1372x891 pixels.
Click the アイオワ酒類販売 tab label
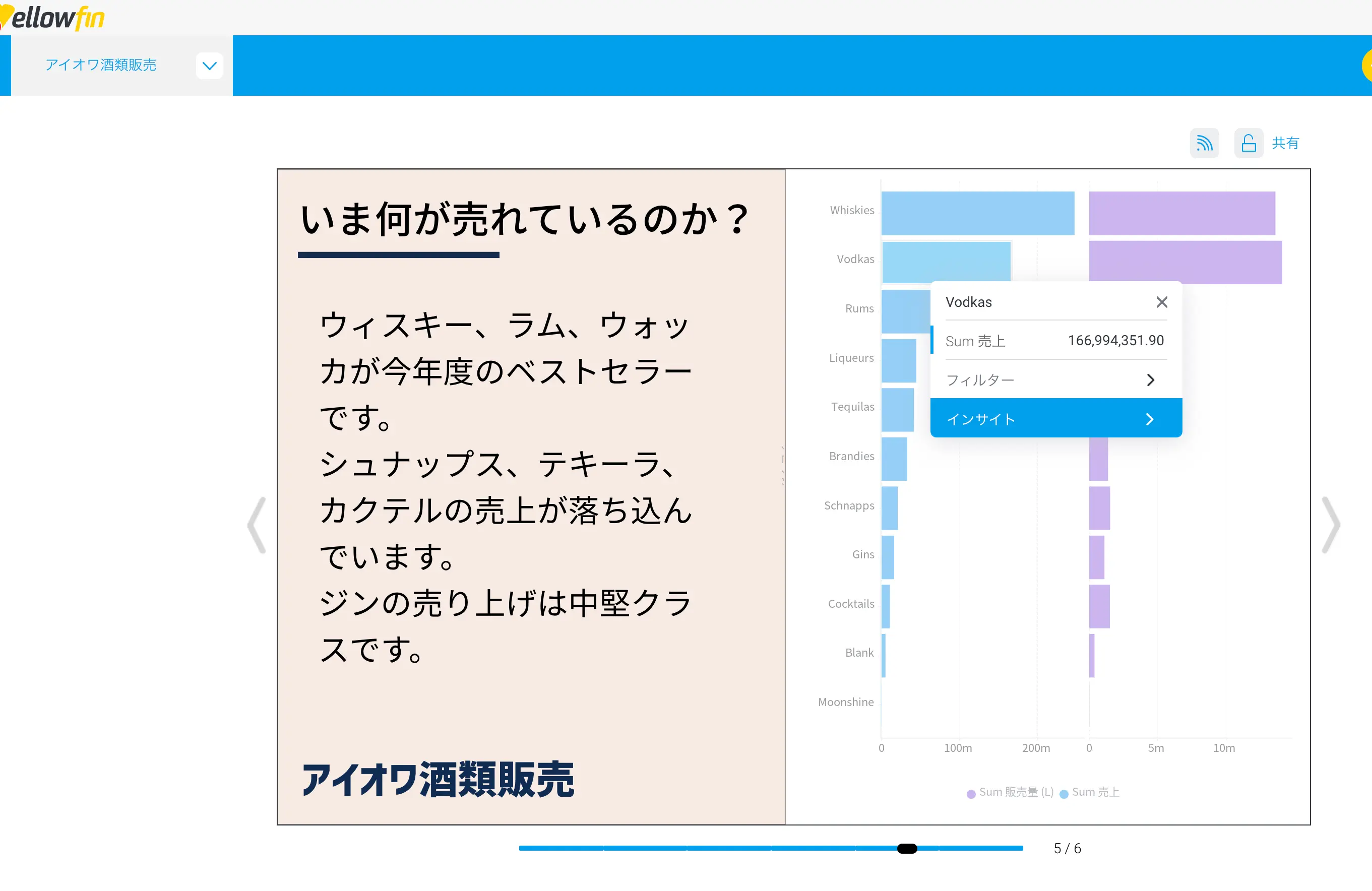pyautogui.click(x=101, y=65)
